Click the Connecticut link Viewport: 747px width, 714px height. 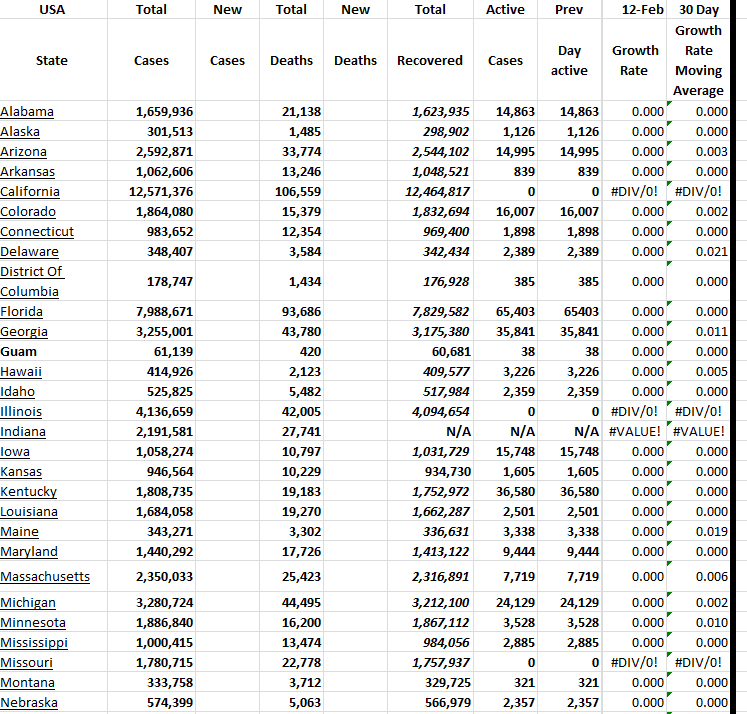pyautogui.click(x=37, y=231)
